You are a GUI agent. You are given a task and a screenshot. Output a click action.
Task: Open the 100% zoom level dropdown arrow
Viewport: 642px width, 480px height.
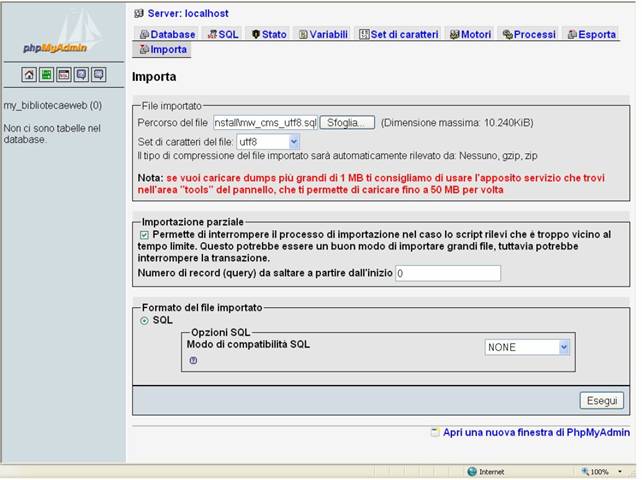pos(620,472)
